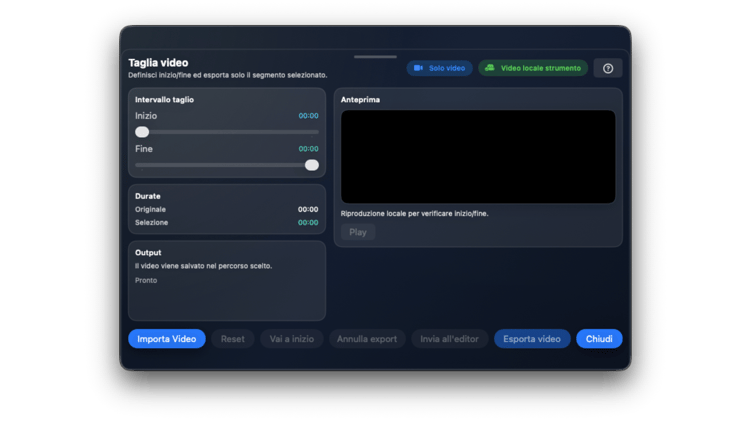The width and height of the screenshot is (750, 421).
Task: Open the help question mark icon
Action: point(608,68)
